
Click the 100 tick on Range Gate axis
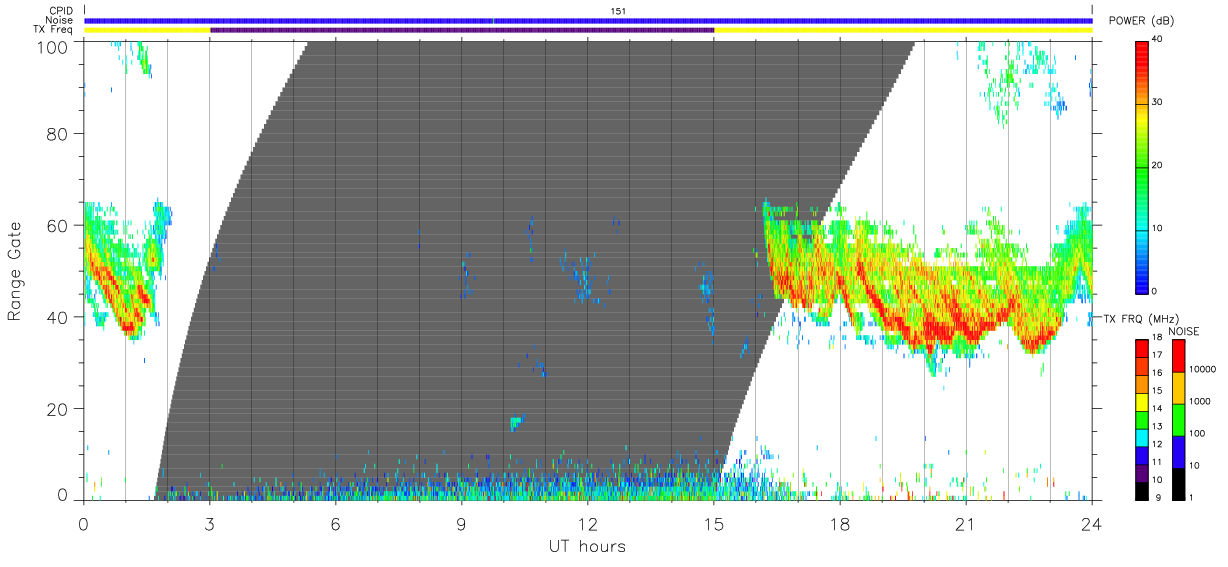coord(51,46)
